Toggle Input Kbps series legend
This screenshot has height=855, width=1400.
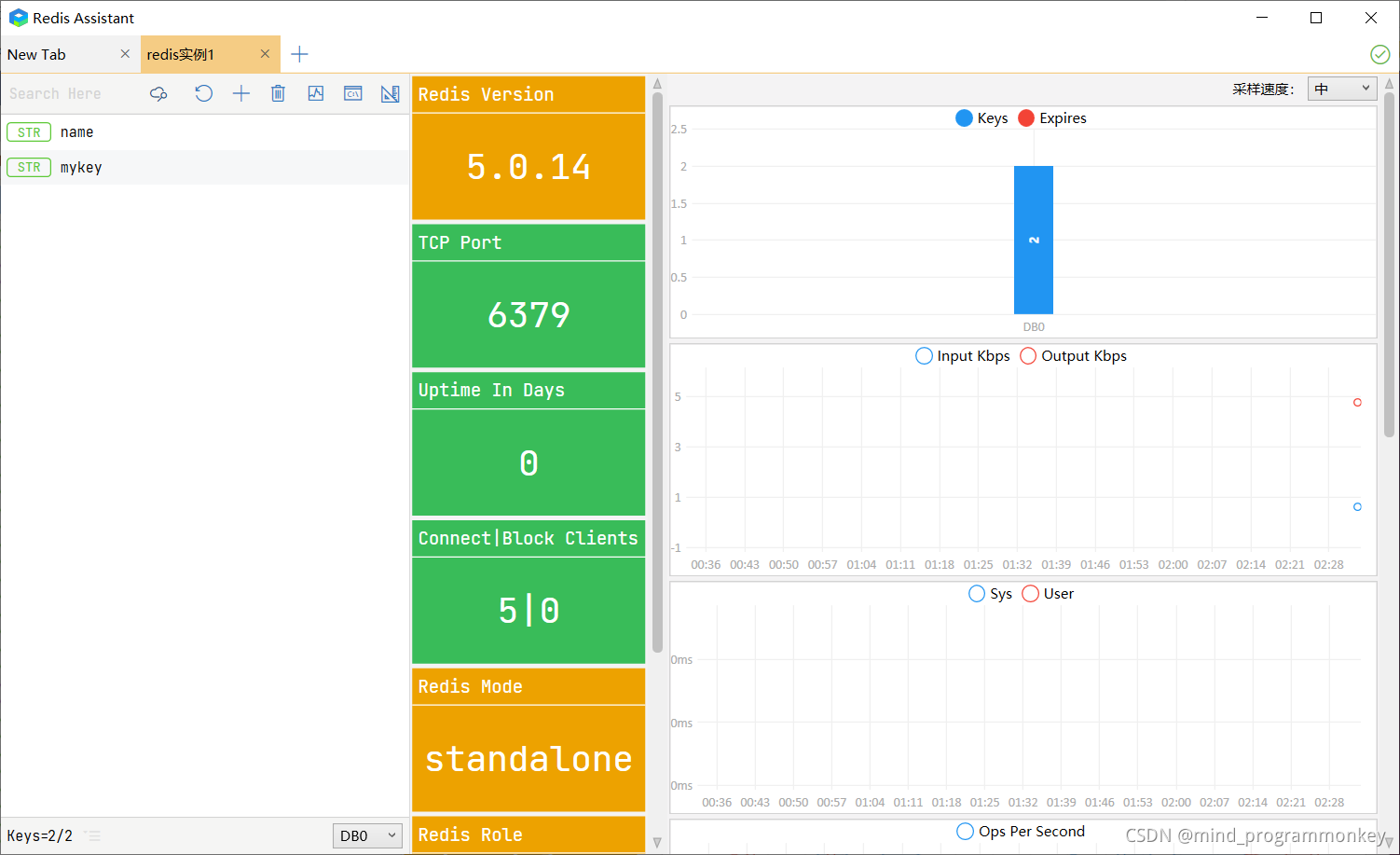pyautogui.click(x=963, y=356)
